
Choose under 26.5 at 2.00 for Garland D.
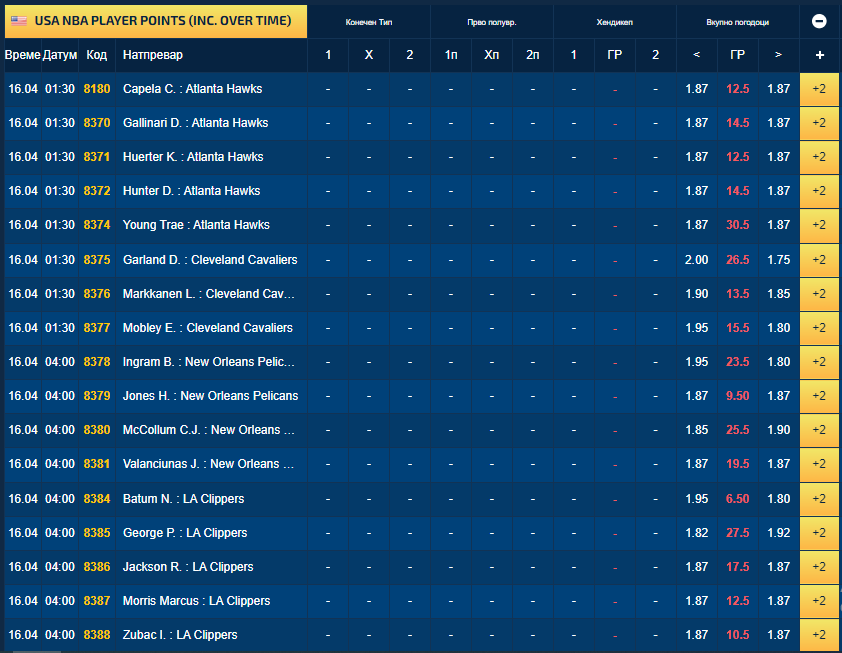pyautogui.click(x=696, y=260)
